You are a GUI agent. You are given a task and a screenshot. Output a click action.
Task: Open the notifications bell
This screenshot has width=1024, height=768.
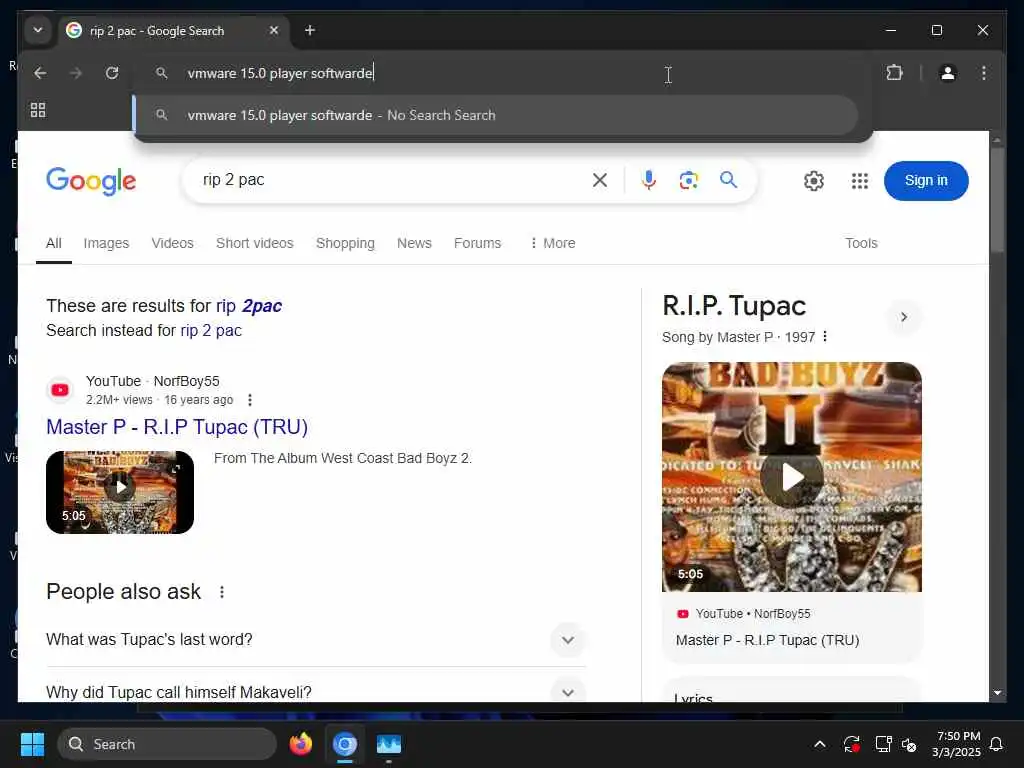996,744
